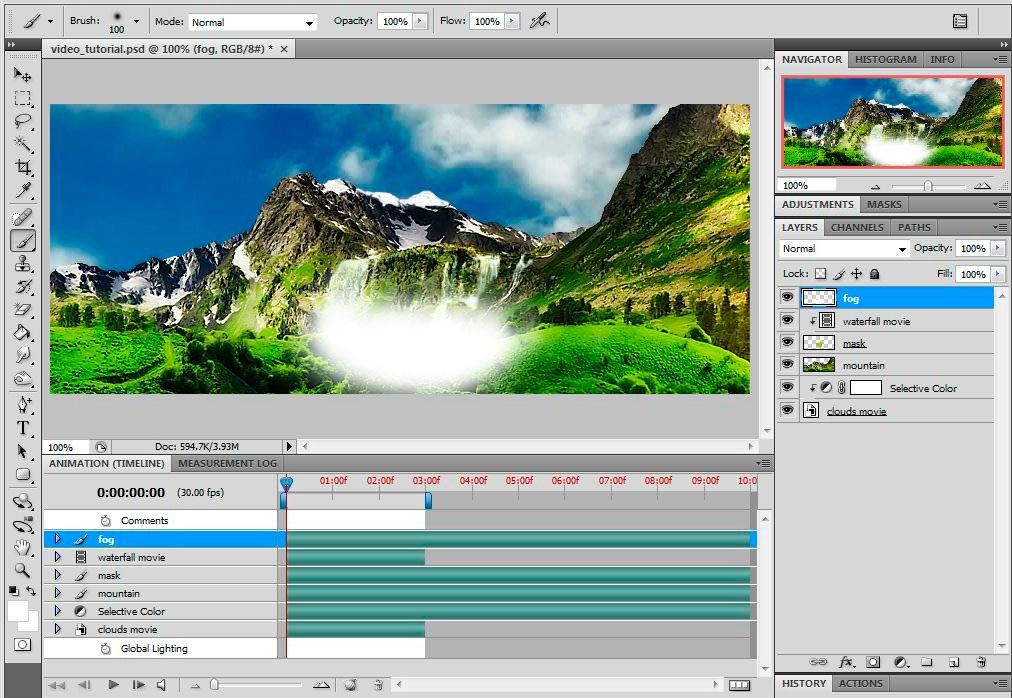Select the Magic Wand tool
The width and height of the screenshot is (1012, 698).
[x=23, y=143]
